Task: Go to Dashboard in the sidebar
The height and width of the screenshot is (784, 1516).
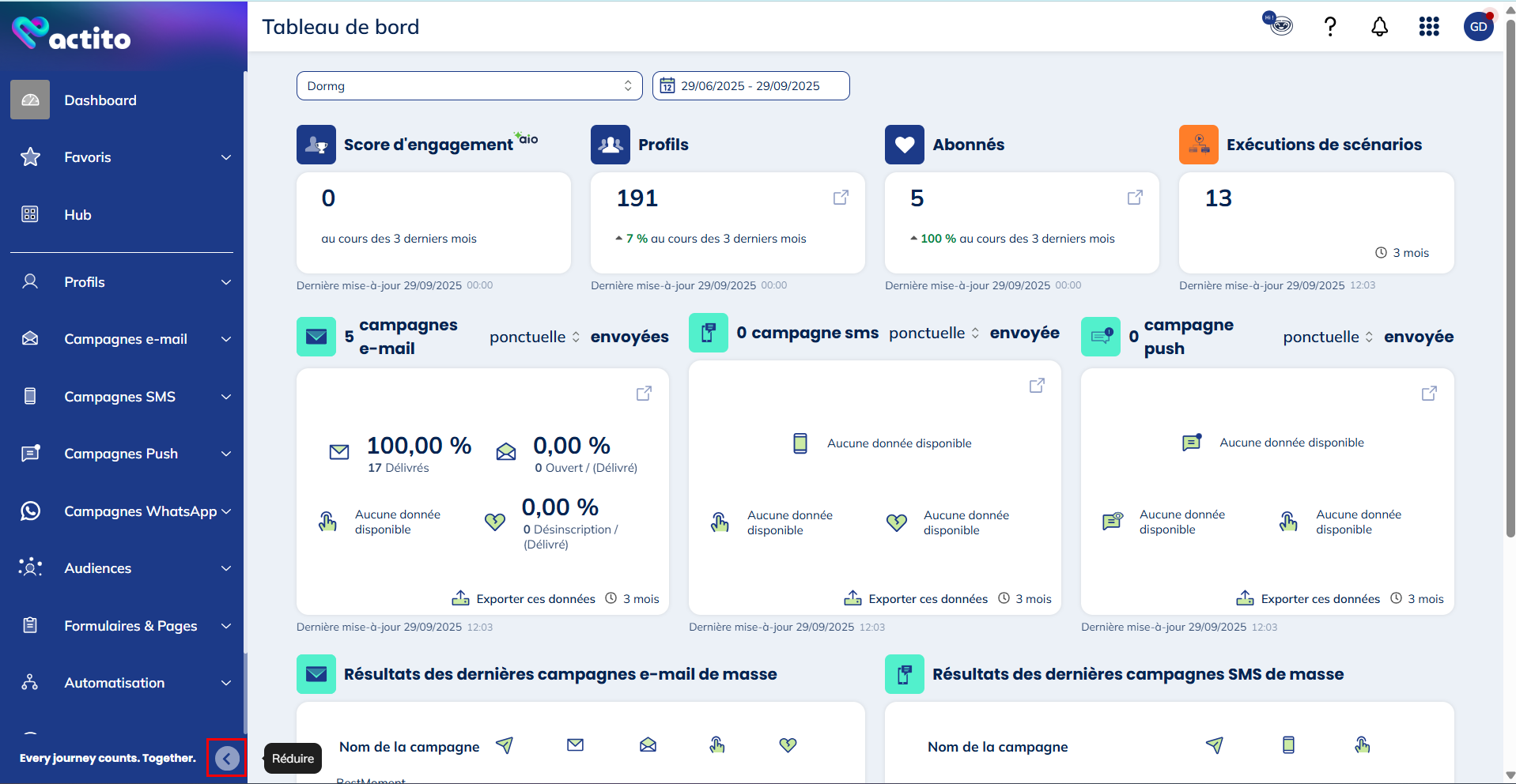Action: (x=100, y=100)
